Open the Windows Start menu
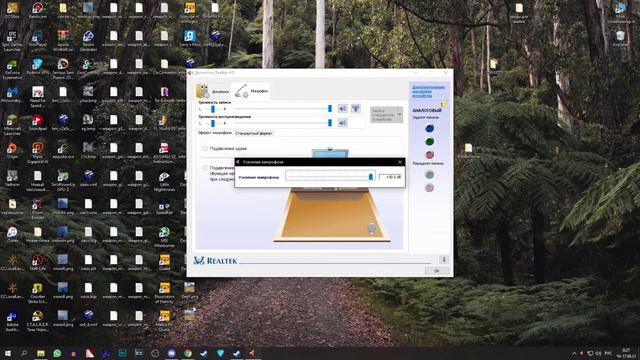Image resolution: width=640 pixels, height=360 pixels. pos(8,353)
